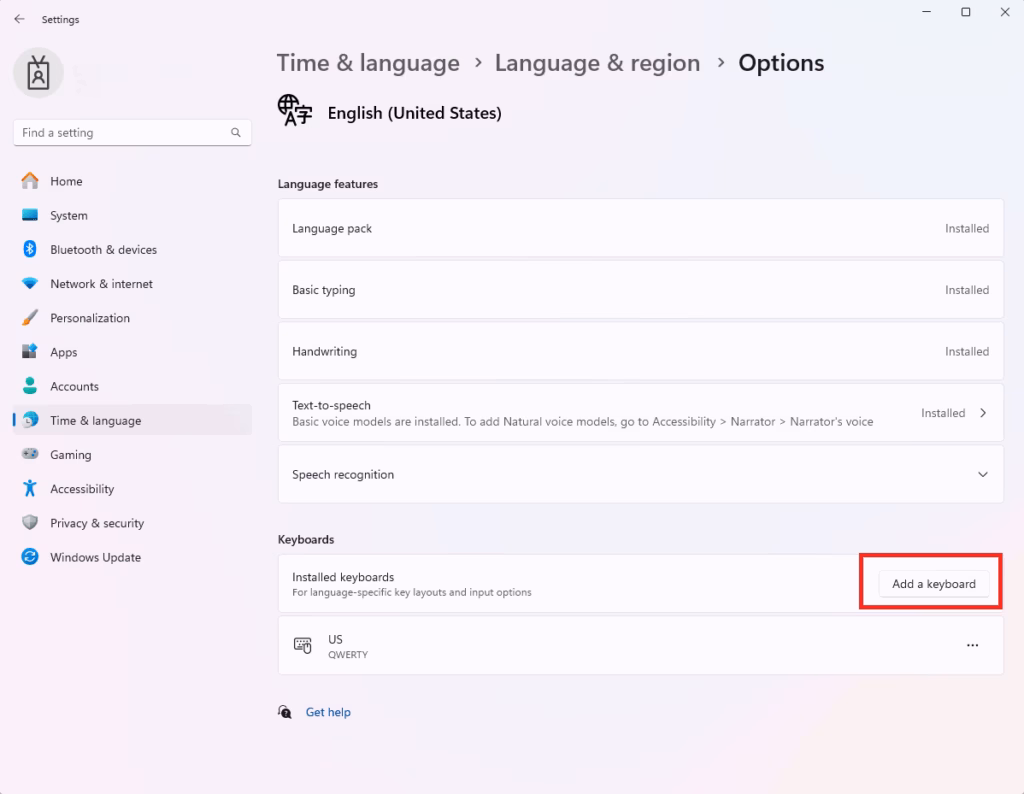The width and height of the screenshot is (1024, 794).
Task: Click the Bluetooth icon in the sidebar
Action: (x=30, y=249)
